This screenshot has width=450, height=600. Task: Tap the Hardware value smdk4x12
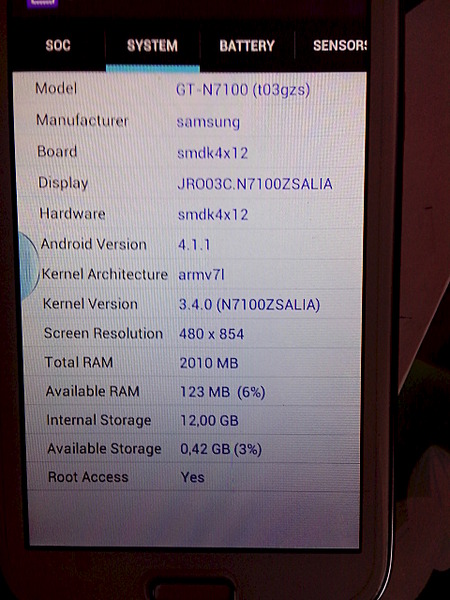pyautogui.click(x=213, y=214)
